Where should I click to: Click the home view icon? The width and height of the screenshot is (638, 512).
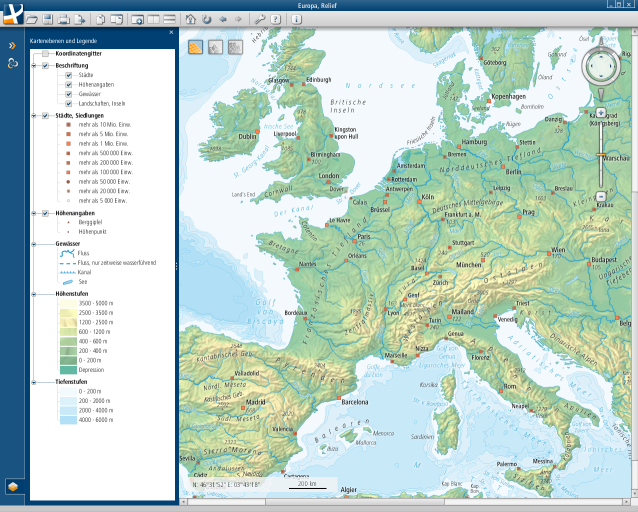pos(190,19)
